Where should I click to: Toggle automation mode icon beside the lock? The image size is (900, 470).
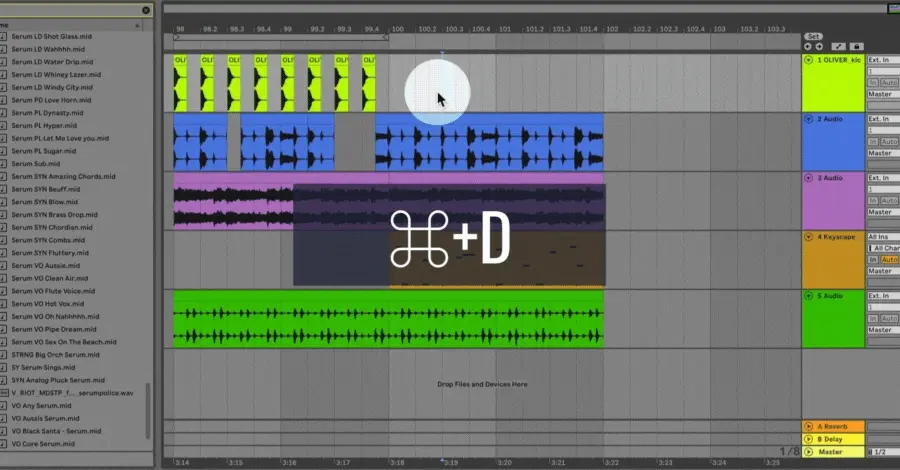pos(838,46)
